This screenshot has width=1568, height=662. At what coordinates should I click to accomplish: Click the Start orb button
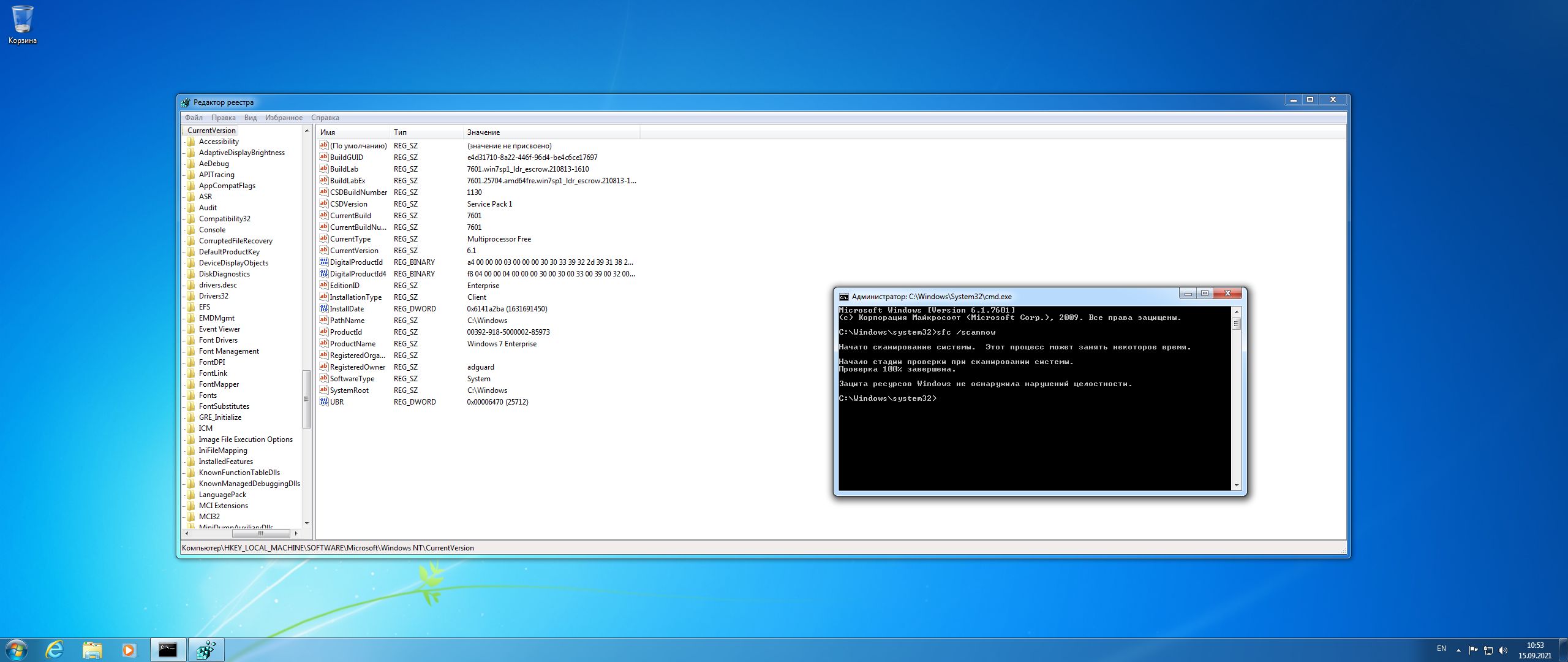click(x=17, y=649)
